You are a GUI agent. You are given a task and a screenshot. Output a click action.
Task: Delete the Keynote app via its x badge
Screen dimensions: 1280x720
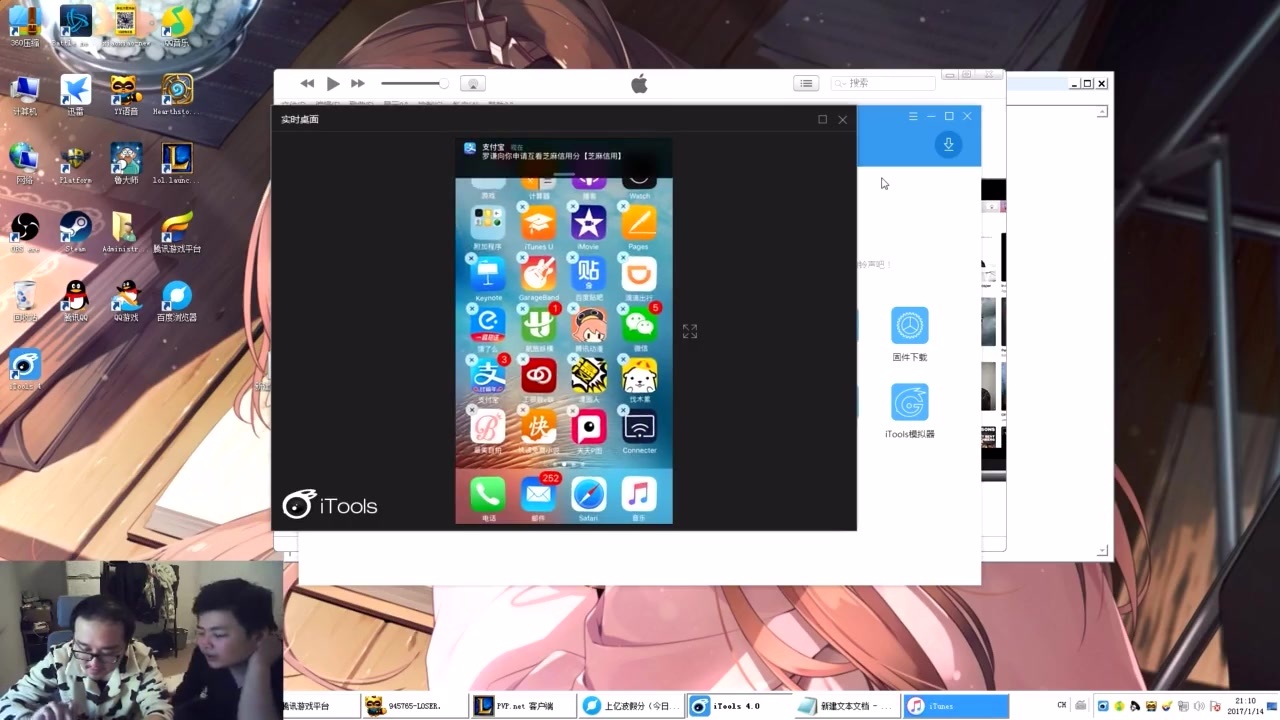(x=472, y=258)
